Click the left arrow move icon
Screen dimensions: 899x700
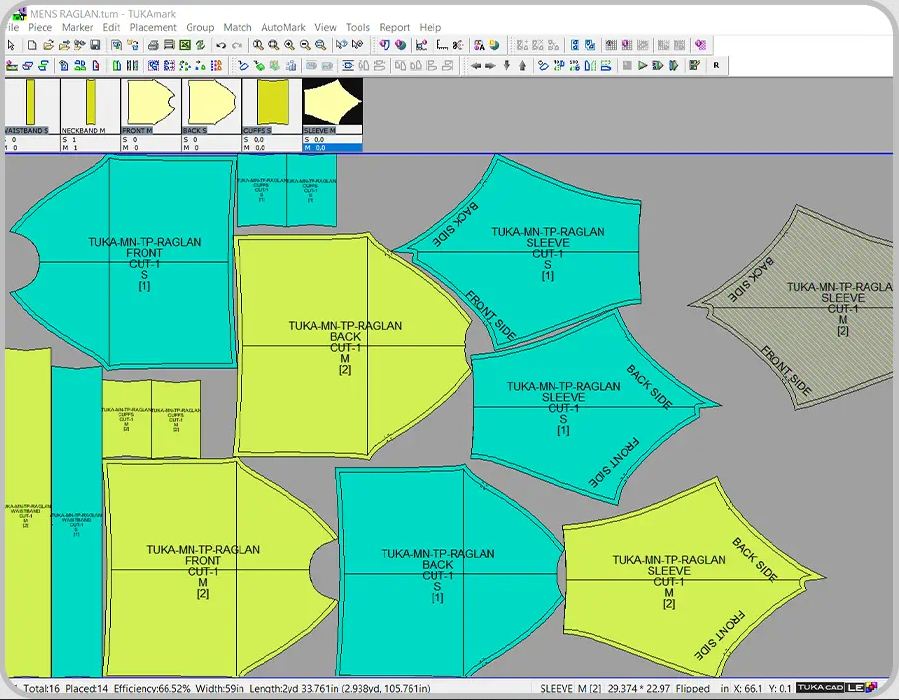tap(475, 66)
